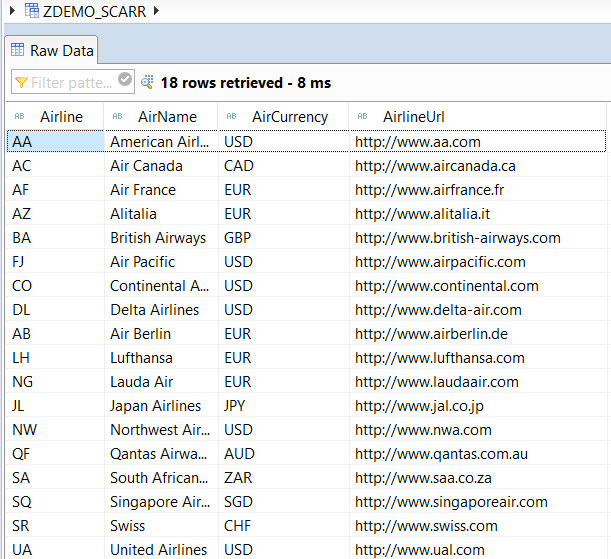Focus the Filter pattern input field
The height and width of the screenshot is (559, 611).
click(x=73, y=82)
